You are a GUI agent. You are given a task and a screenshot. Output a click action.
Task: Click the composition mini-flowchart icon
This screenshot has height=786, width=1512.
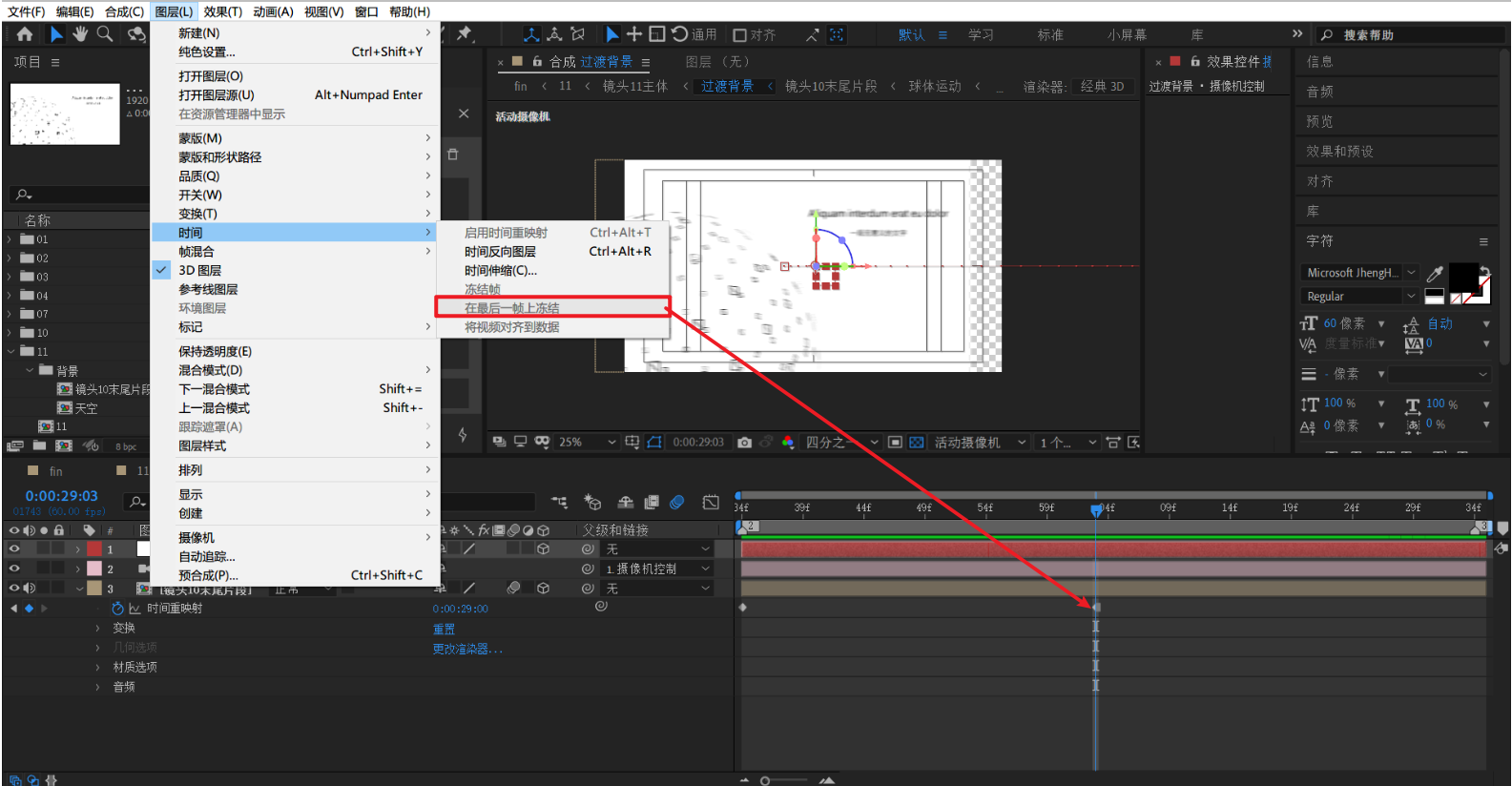pos(560,503)
